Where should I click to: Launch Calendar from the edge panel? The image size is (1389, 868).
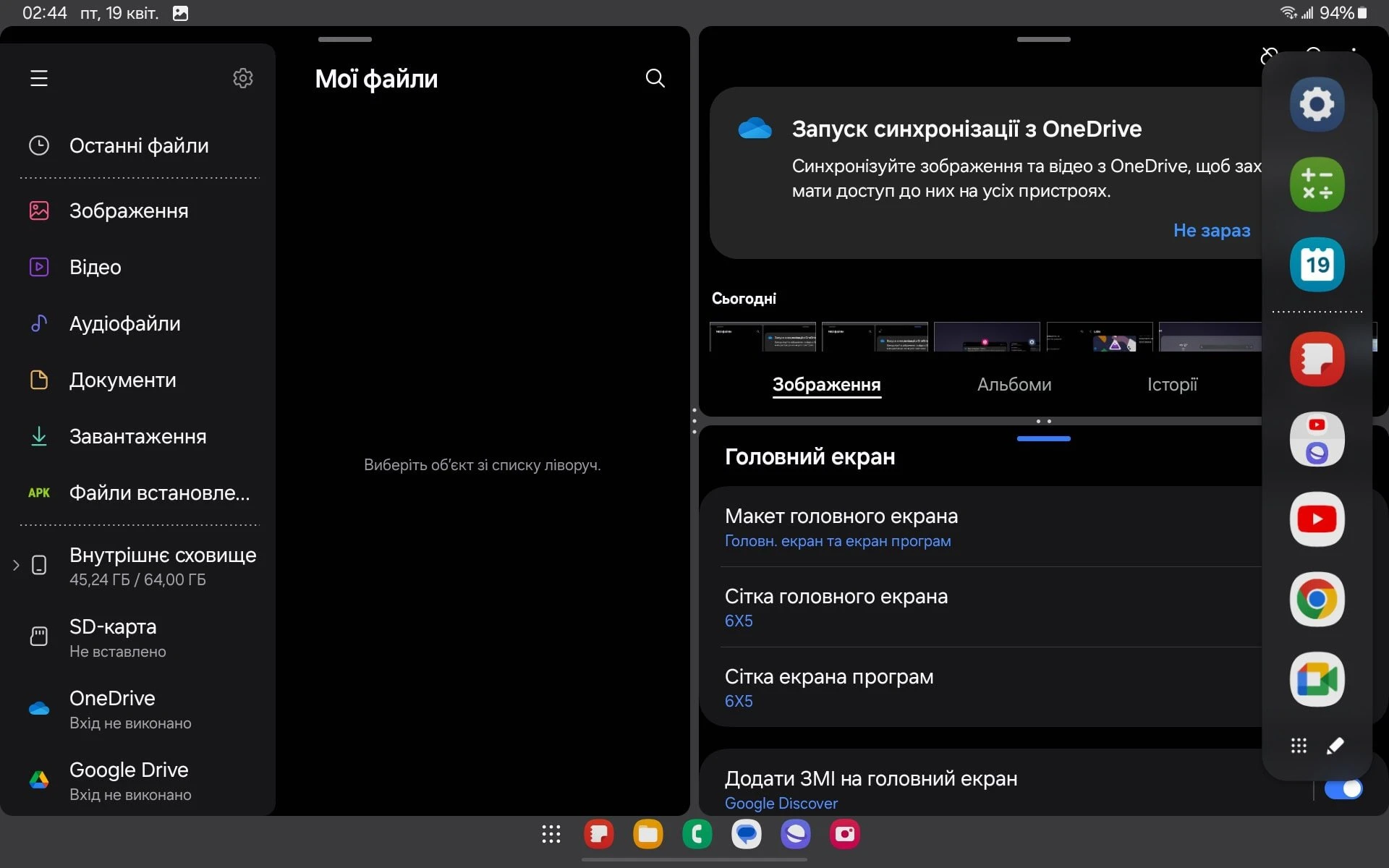click(1317, 265)
